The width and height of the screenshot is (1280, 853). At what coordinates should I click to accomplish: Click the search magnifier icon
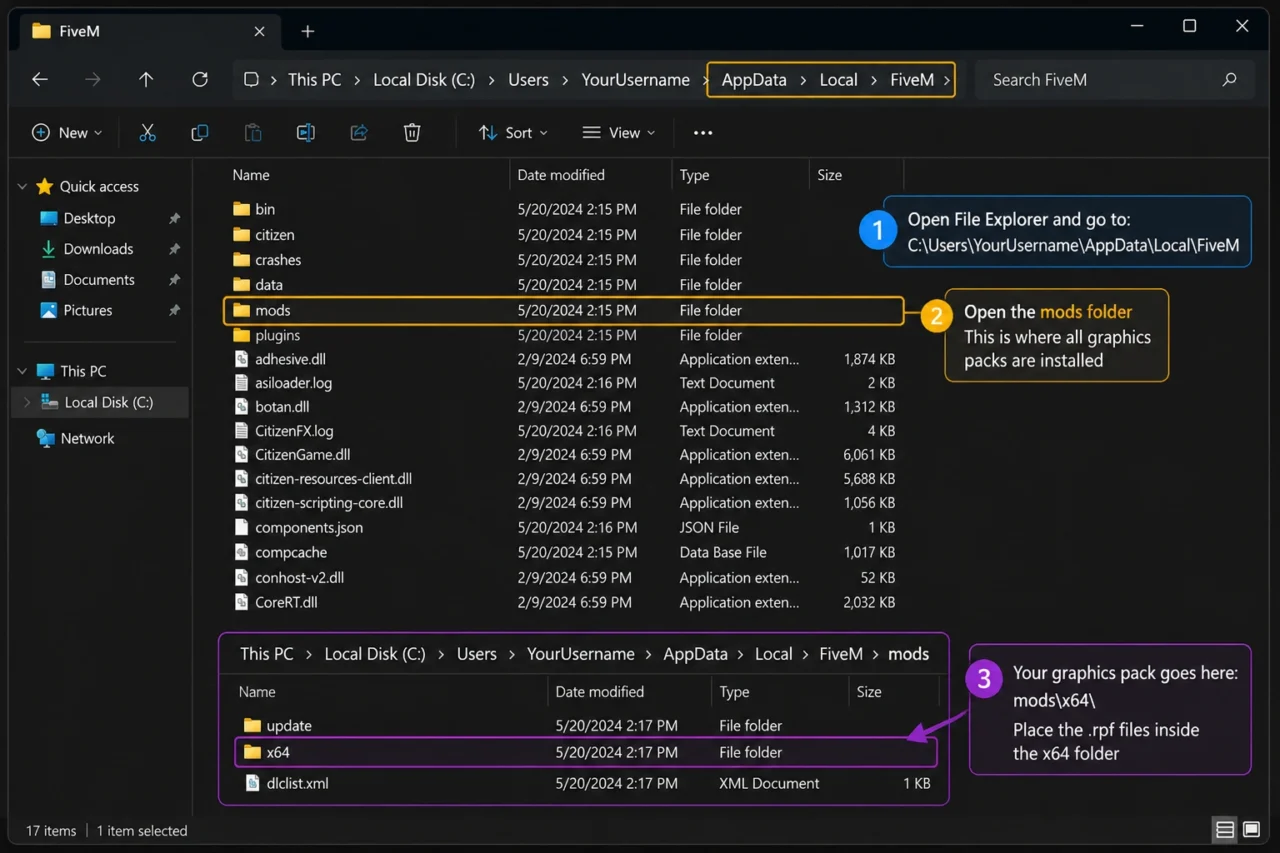tap(1229, 80)
